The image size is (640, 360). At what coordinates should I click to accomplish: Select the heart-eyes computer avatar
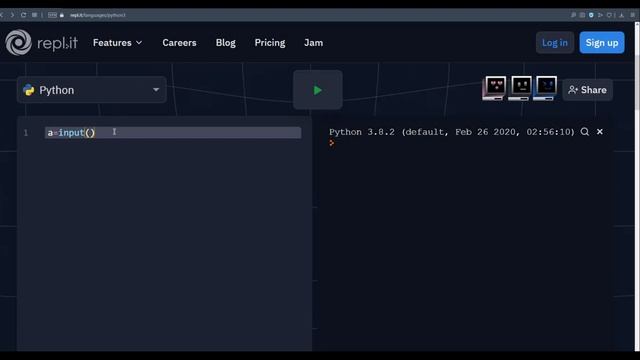pos(495,88)
